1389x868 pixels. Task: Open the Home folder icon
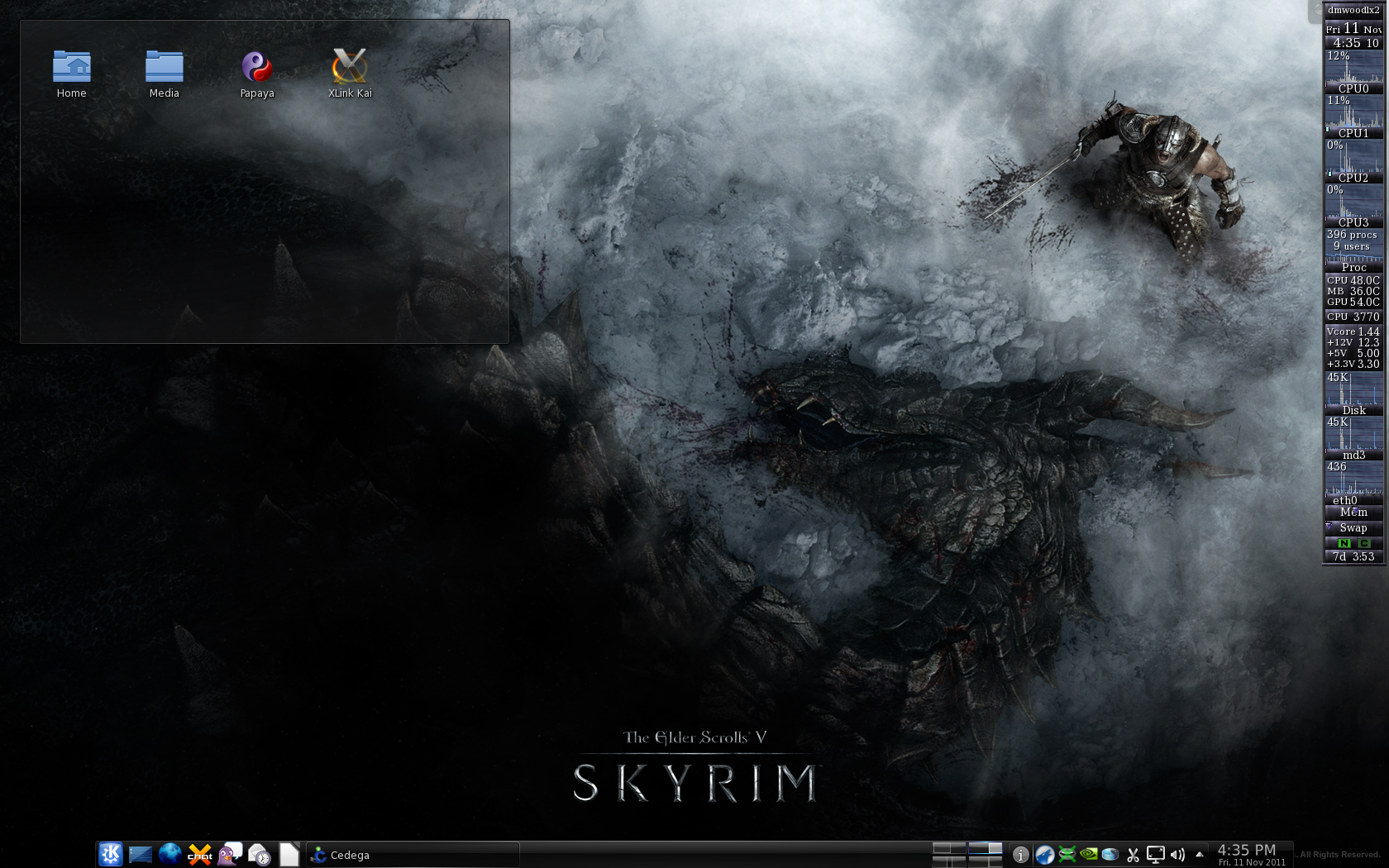pyautogui.click(x=72, y=67)
